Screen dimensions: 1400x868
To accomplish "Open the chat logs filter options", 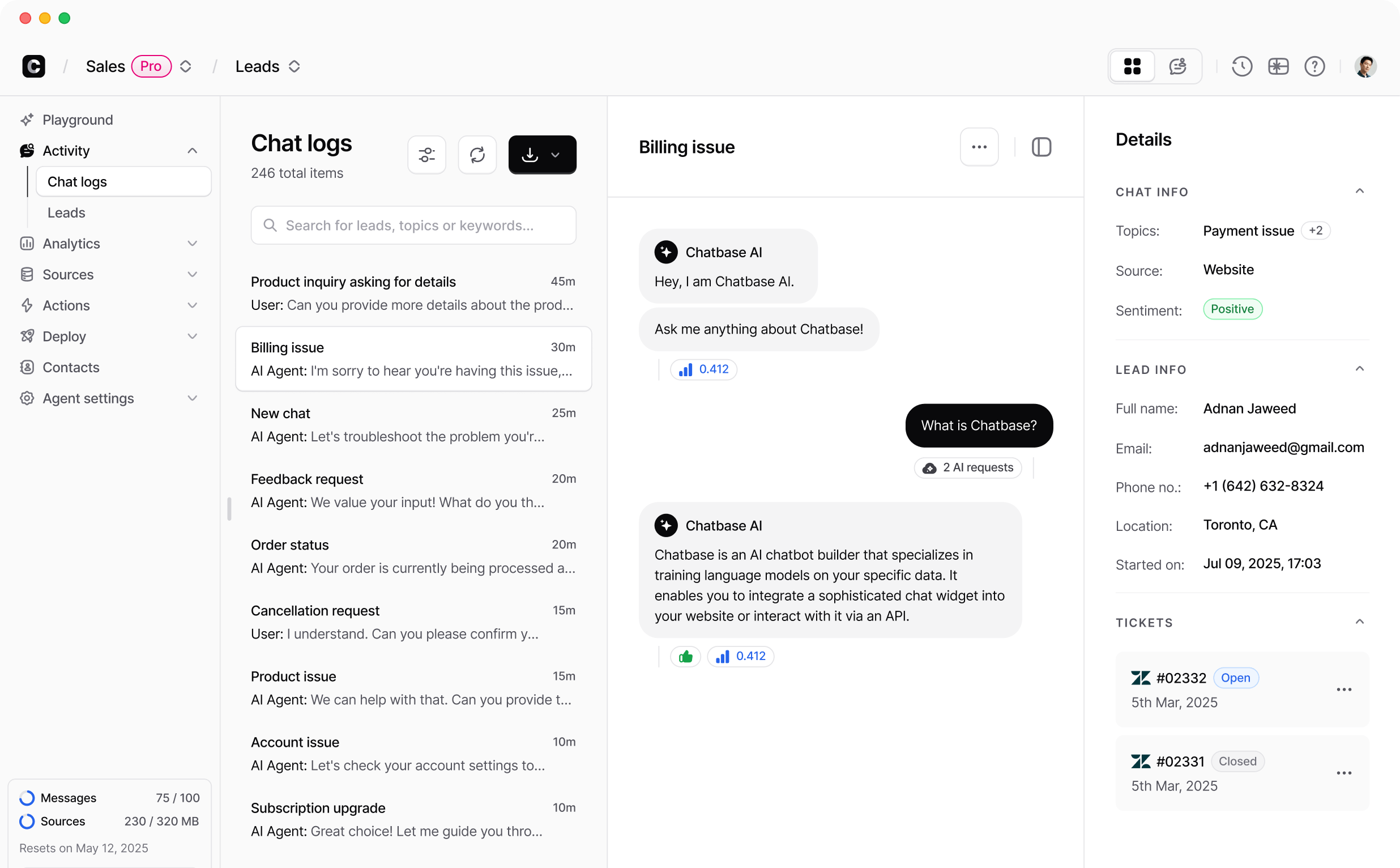I will click(427, 155).
